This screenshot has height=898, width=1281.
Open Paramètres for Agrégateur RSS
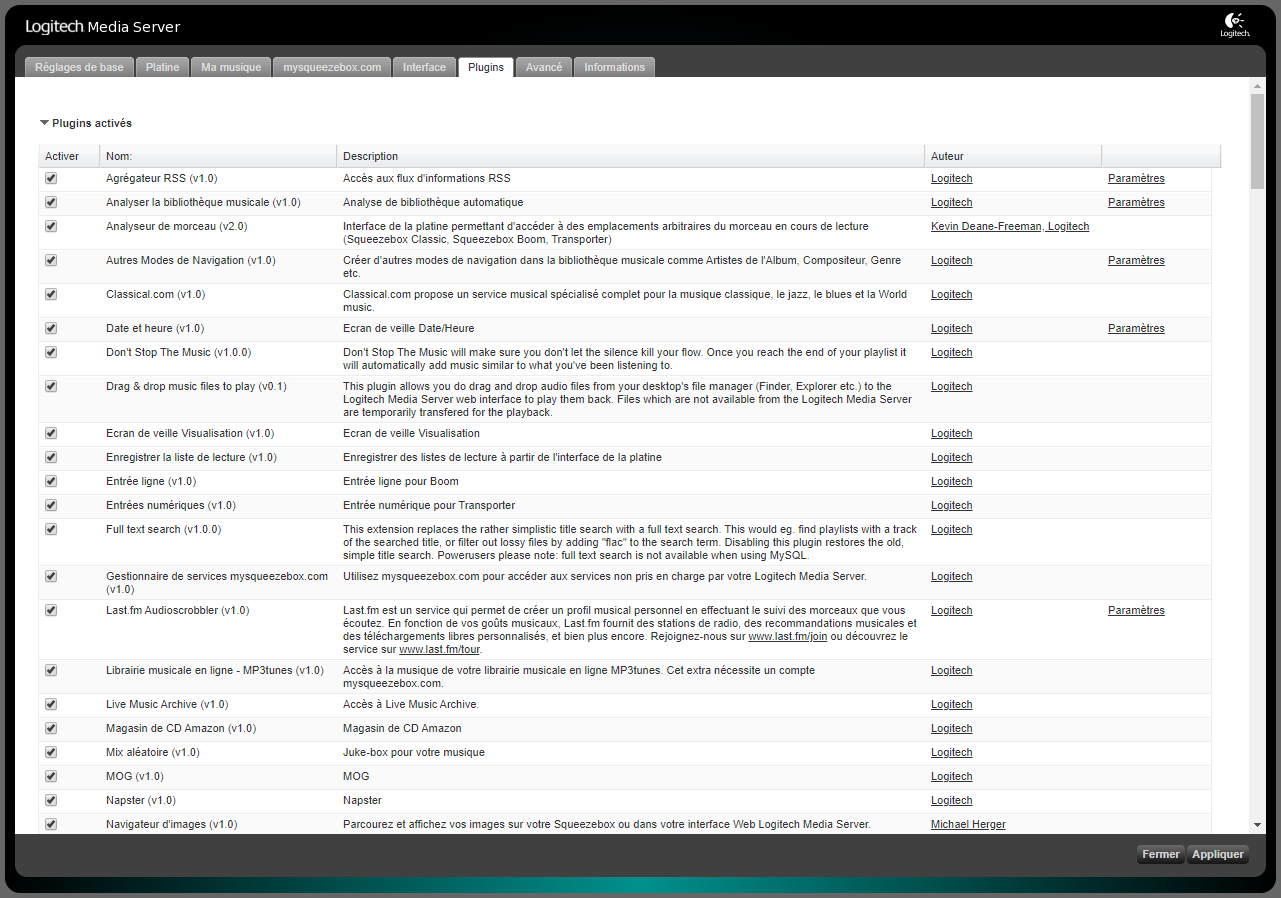[1136, 178]
